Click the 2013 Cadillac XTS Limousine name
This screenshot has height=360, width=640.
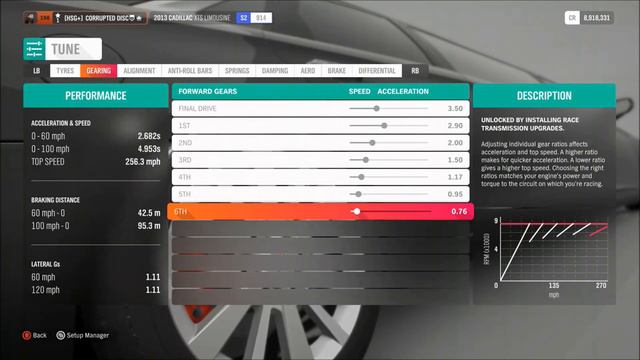192,18
